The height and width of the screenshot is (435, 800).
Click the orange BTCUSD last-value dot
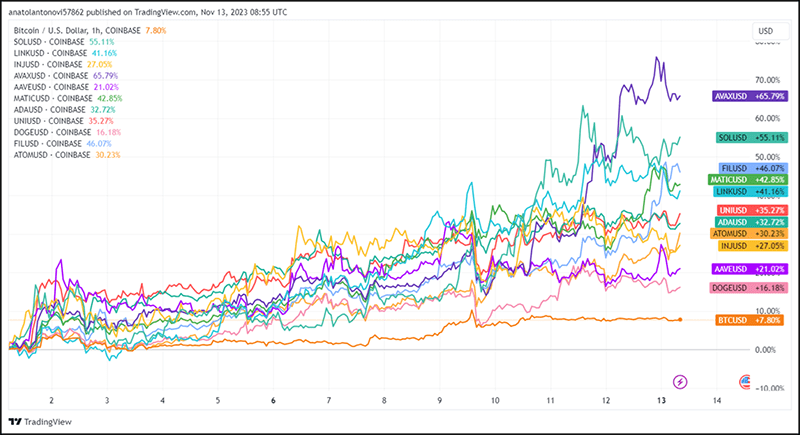click(680, 320)
